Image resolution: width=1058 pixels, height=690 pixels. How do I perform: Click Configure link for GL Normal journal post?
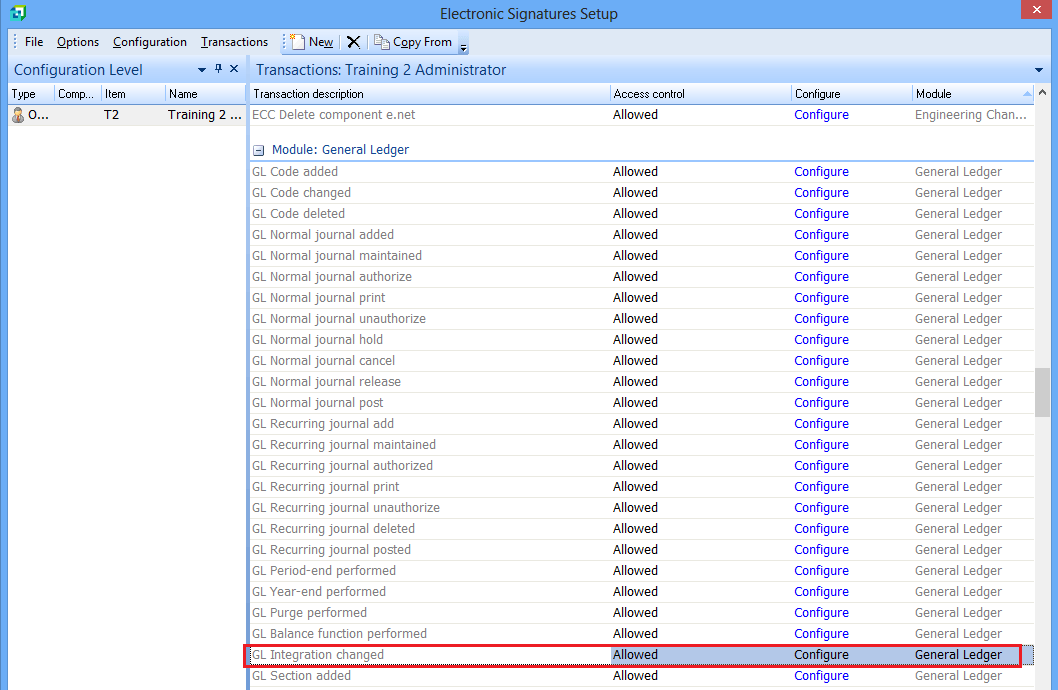(x=821, y=403)
